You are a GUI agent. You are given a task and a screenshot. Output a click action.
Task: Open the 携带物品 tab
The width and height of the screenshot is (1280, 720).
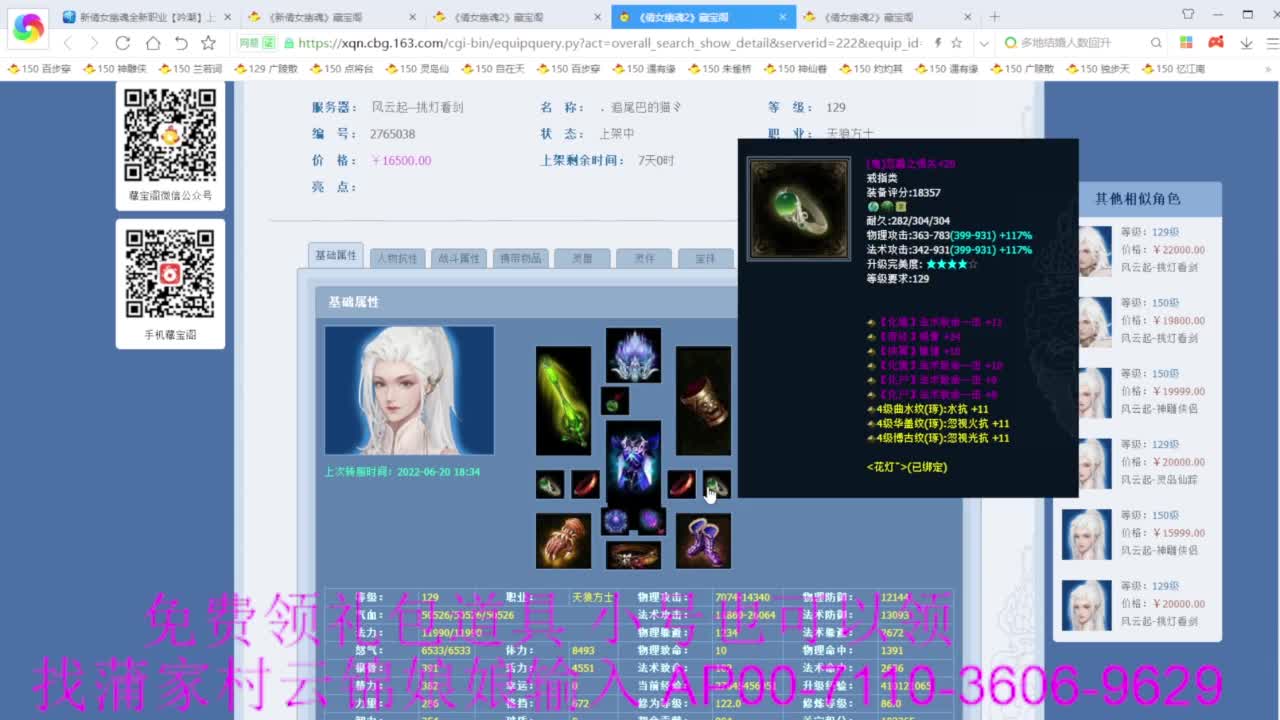[521, 258]
